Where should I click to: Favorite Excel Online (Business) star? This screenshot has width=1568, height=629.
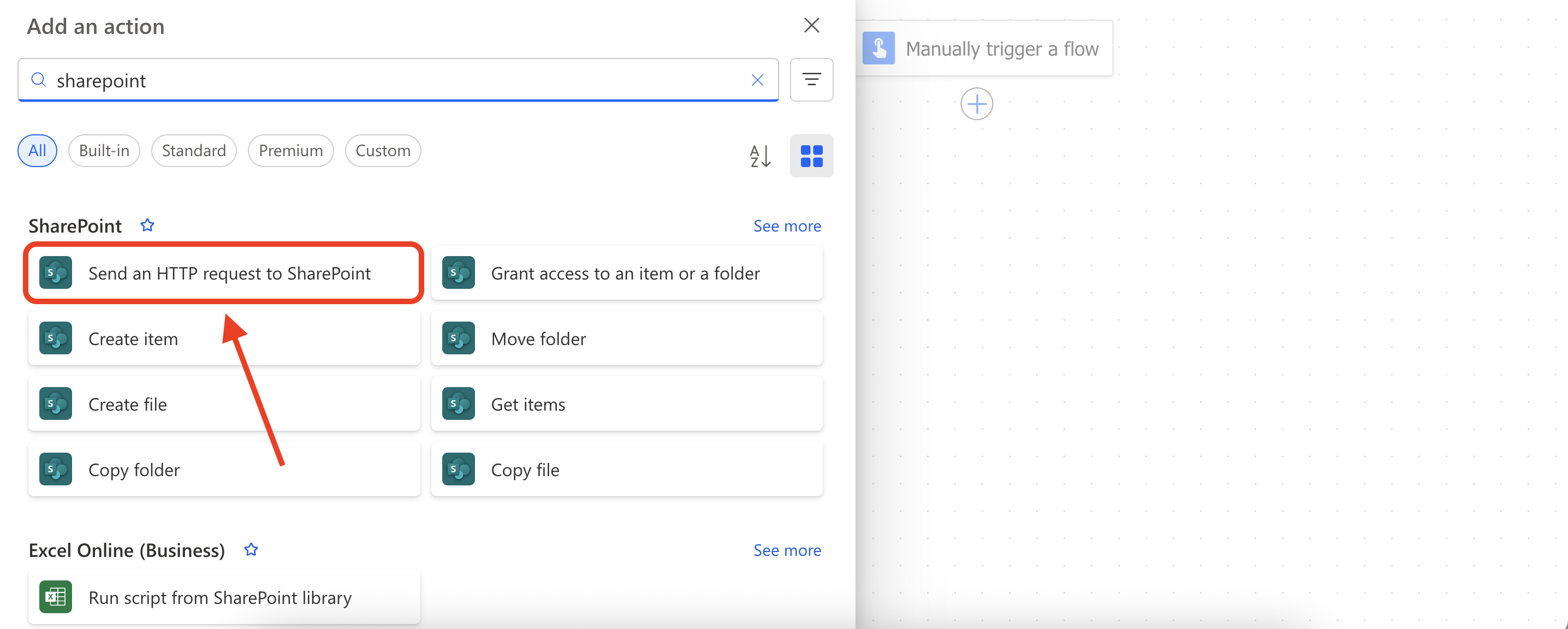point(251,550)
